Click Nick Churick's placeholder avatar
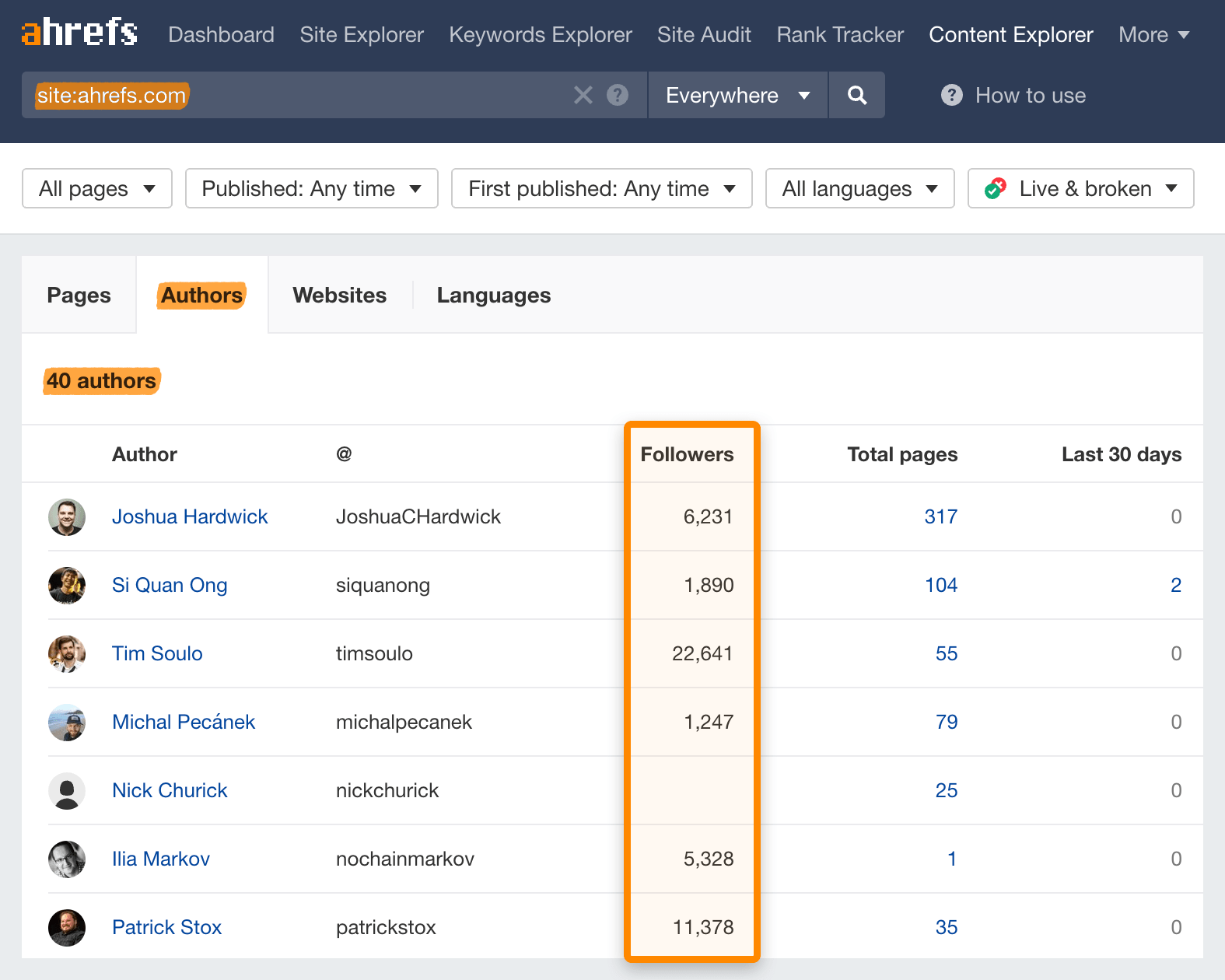 tap(67, 791)
